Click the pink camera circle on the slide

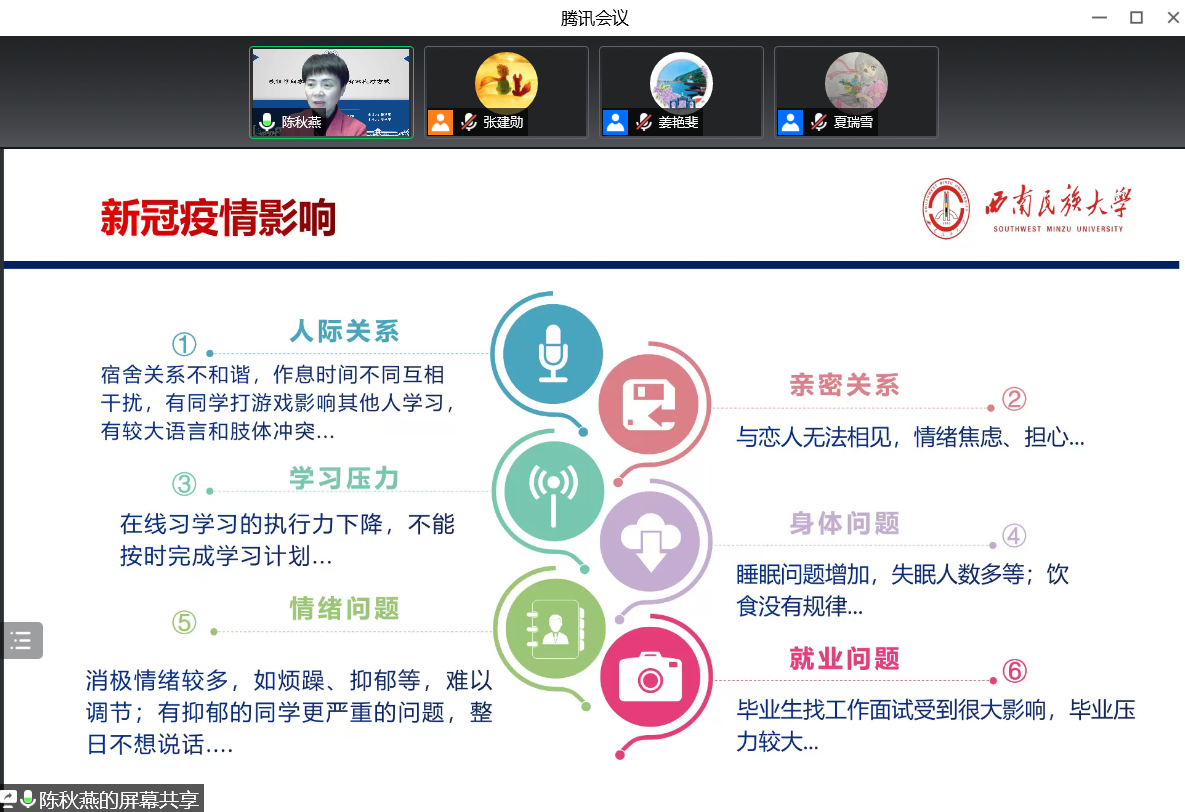(x=650, y=680)
